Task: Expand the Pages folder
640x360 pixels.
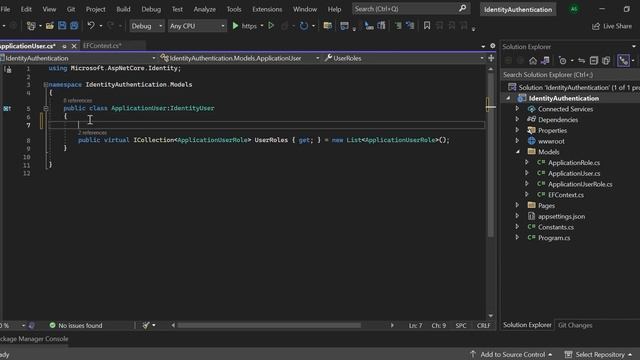Action: click(x=517, y=205)
